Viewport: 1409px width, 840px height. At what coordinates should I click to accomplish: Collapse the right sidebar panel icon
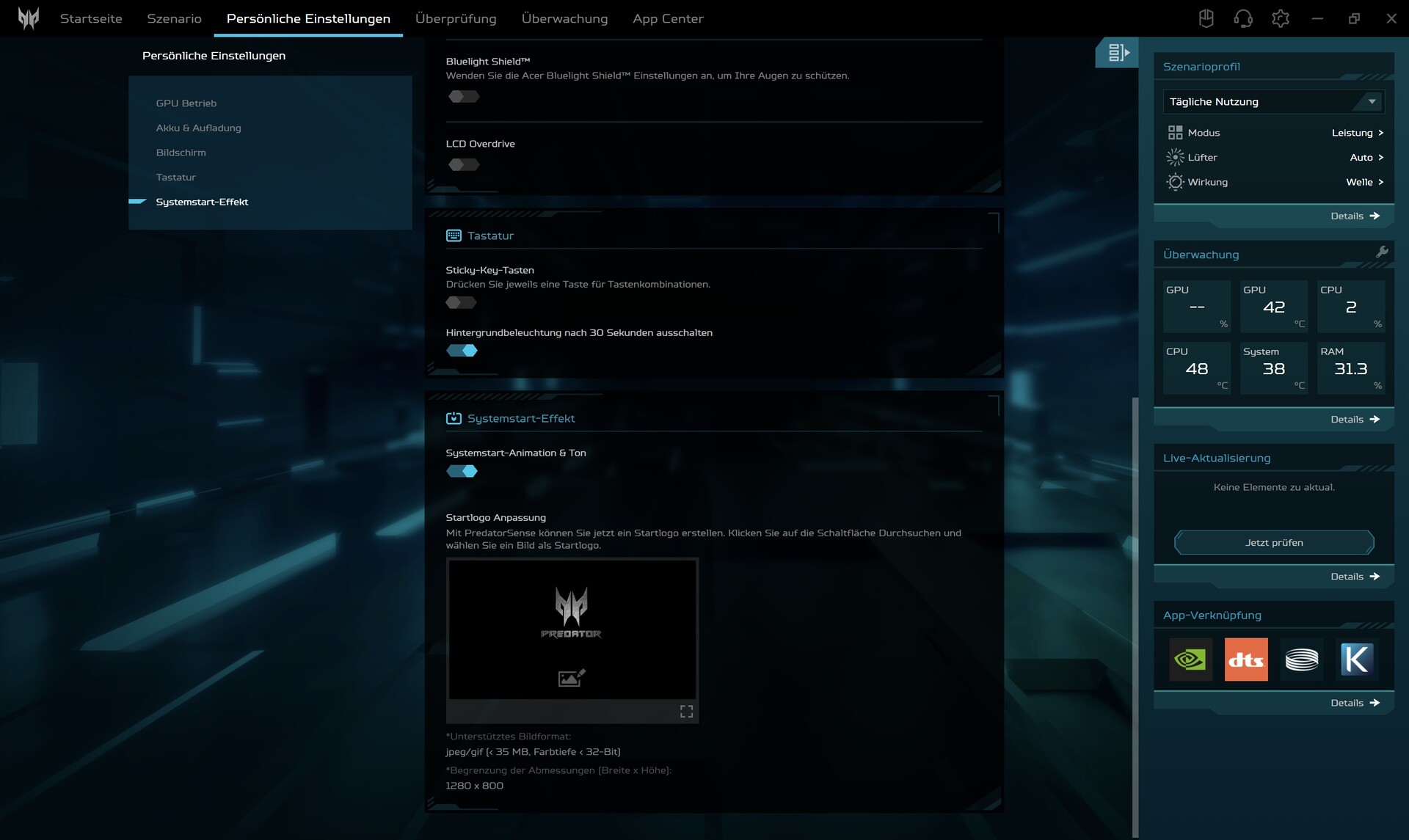pos(1117,53)
